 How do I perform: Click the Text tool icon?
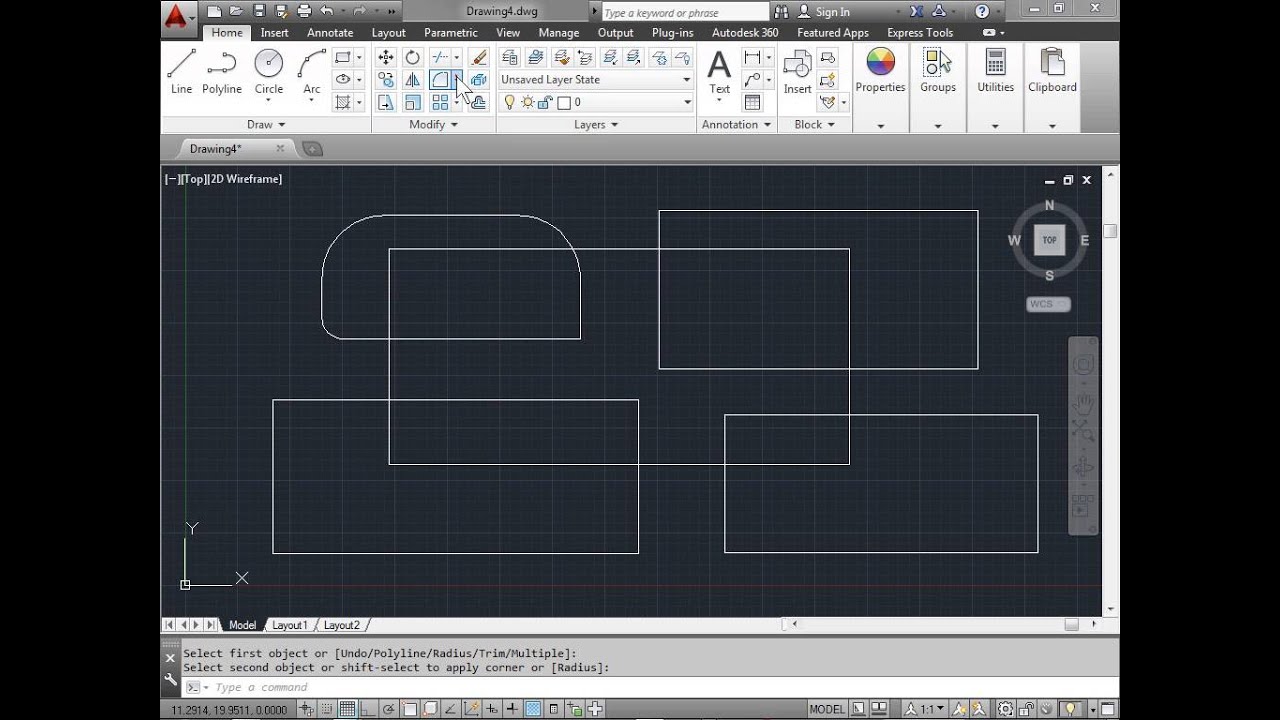coord(719,72)
